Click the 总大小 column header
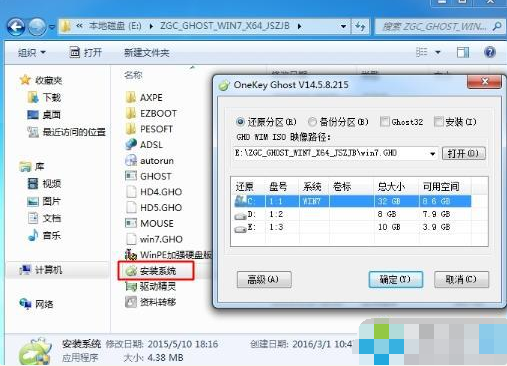 [391, 186]
